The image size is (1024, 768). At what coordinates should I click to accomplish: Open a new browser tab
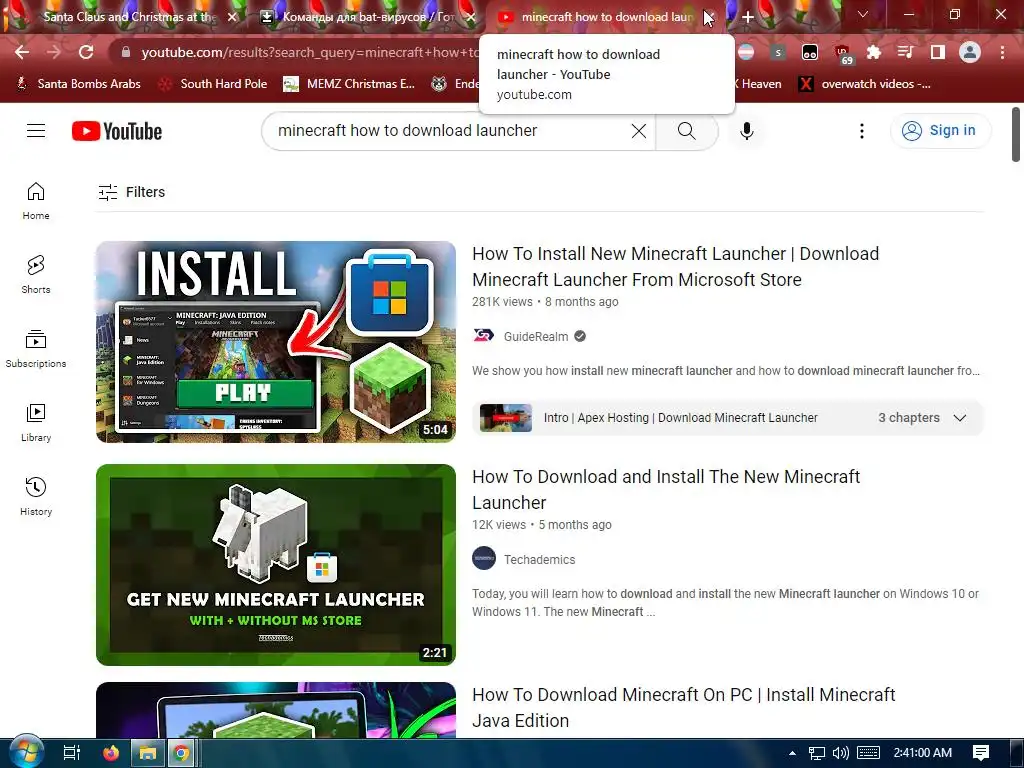point(748,17)
